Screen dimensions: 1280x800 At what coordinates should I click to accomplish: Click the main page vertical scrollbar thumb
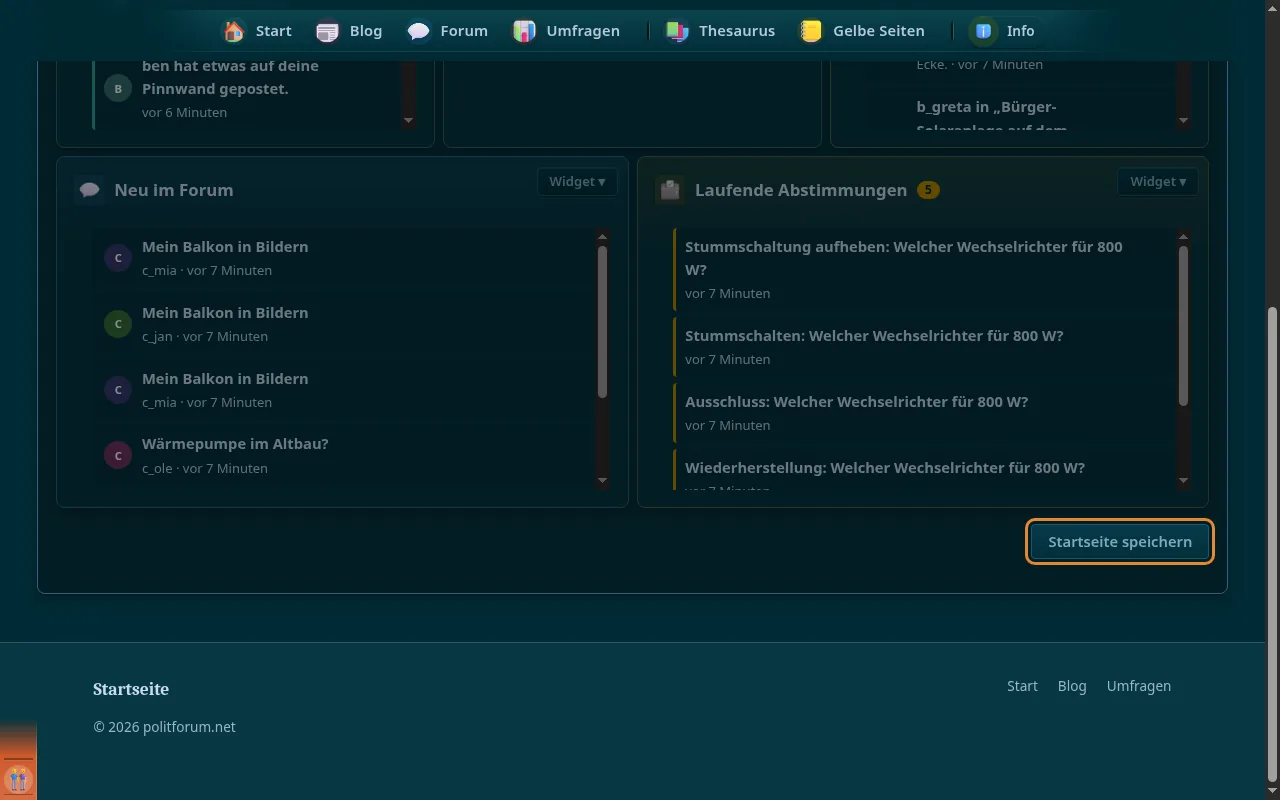(1272, 543)
